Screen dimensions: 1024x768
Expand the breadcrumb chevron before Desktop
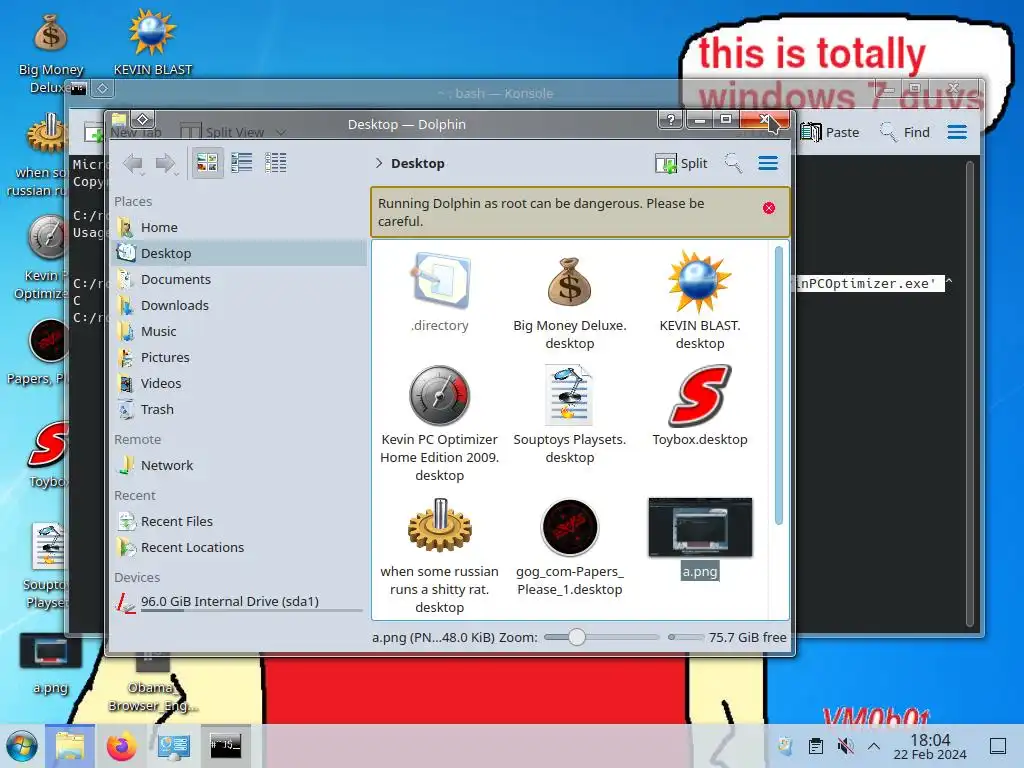[379, 163]
